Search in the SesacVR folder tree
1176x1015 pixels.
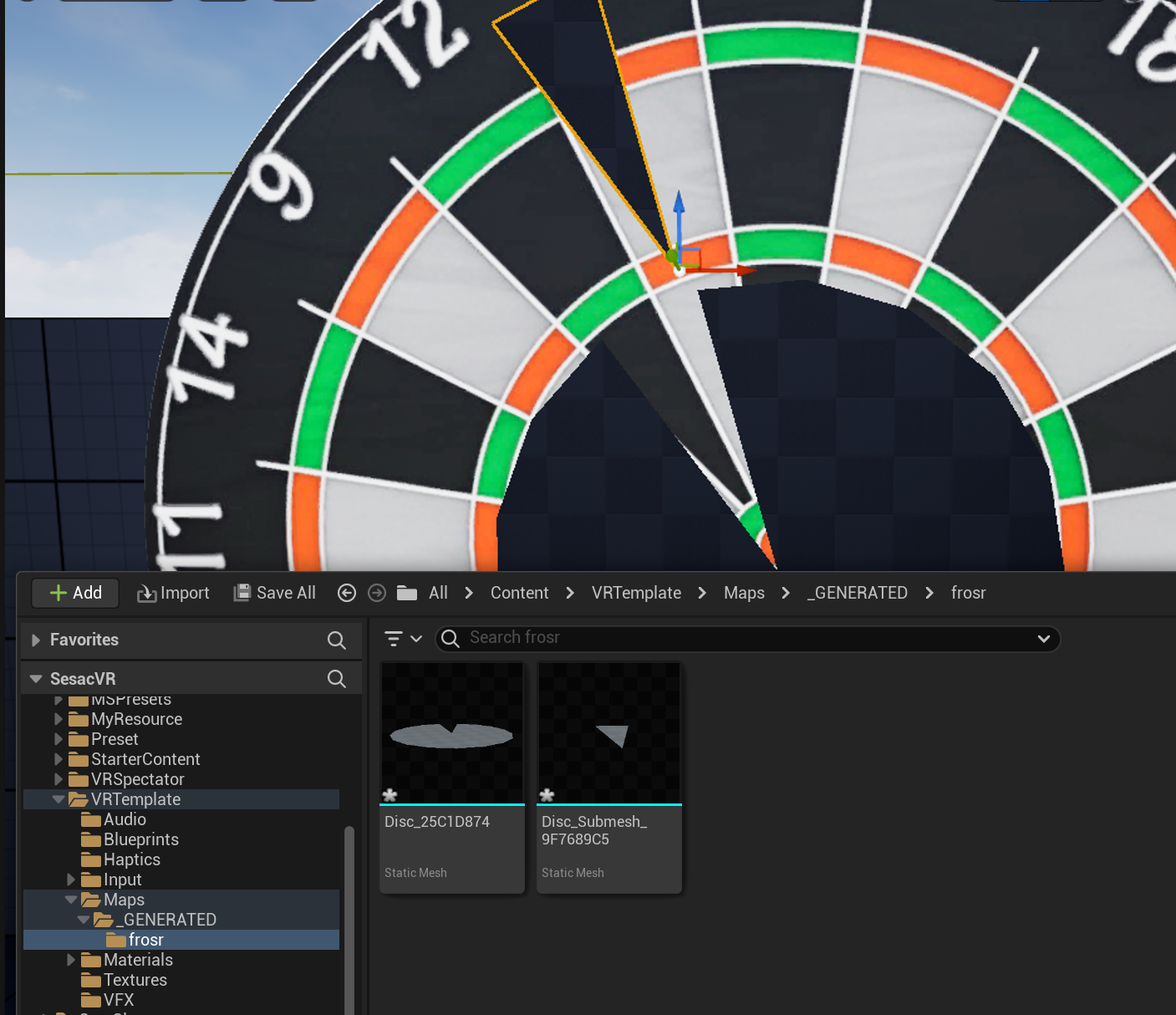click(337, 679)
